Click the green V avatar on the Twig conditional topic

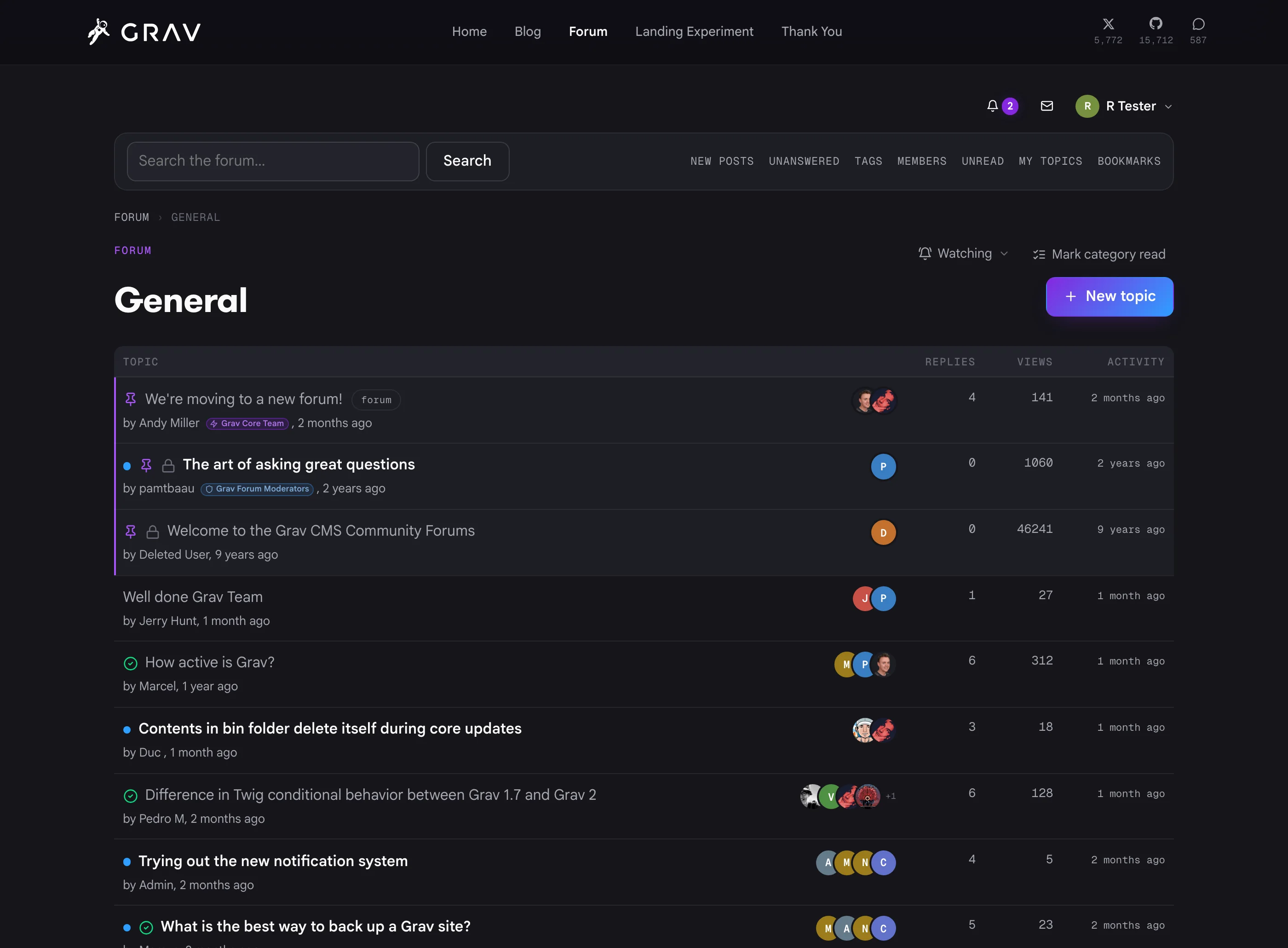[x=830, y=797]
